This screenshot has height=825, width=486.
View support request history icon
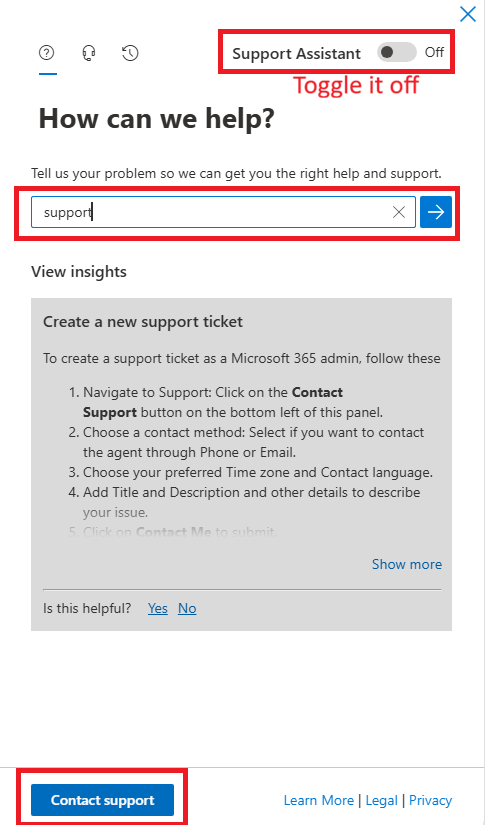point(130,53)
